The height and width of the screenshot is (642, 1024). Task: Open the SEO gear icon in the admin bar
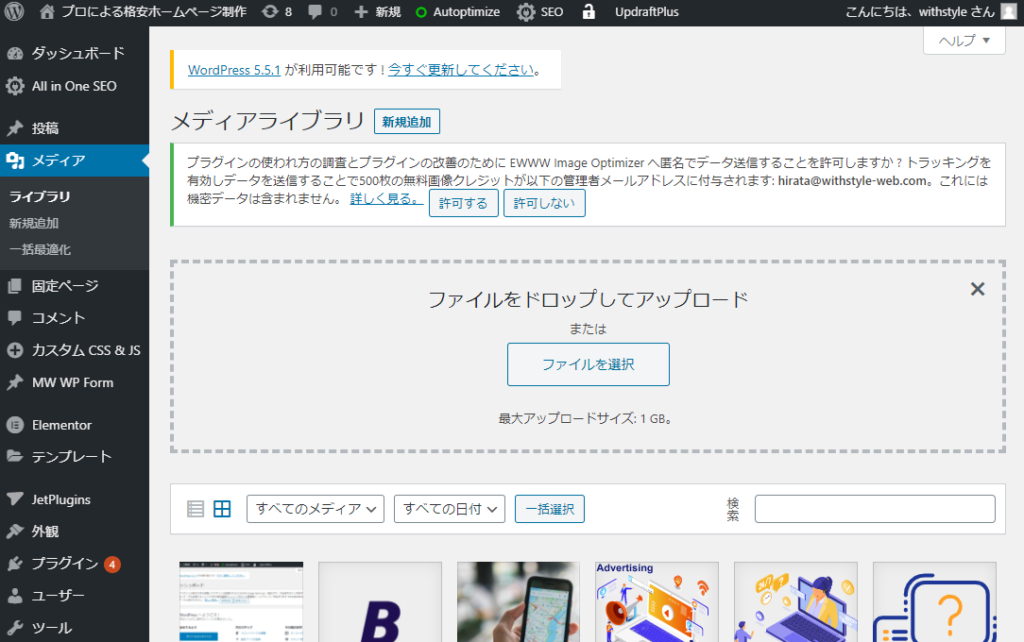(525, 11)
